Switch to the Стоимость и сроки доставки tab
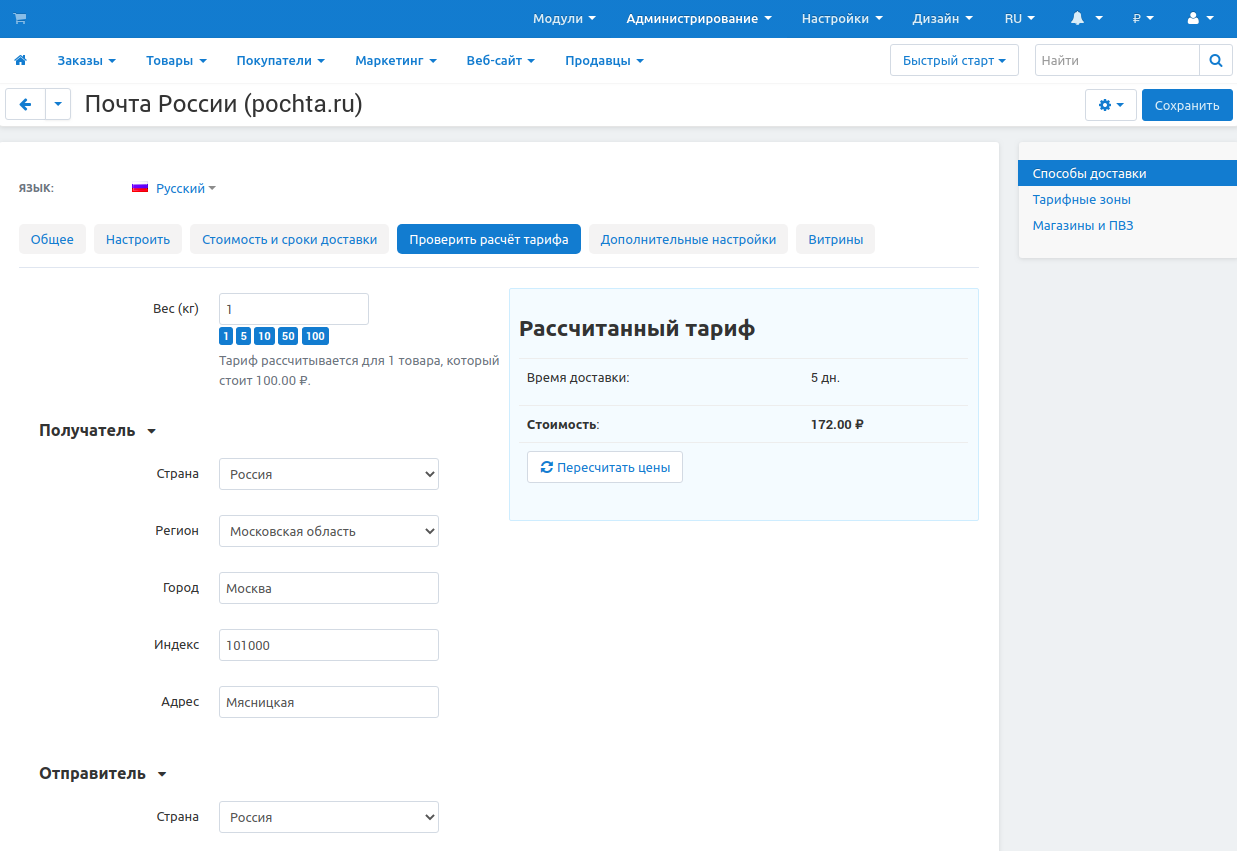This screenshot has width=1237, height=851. [x=289, y=239]
